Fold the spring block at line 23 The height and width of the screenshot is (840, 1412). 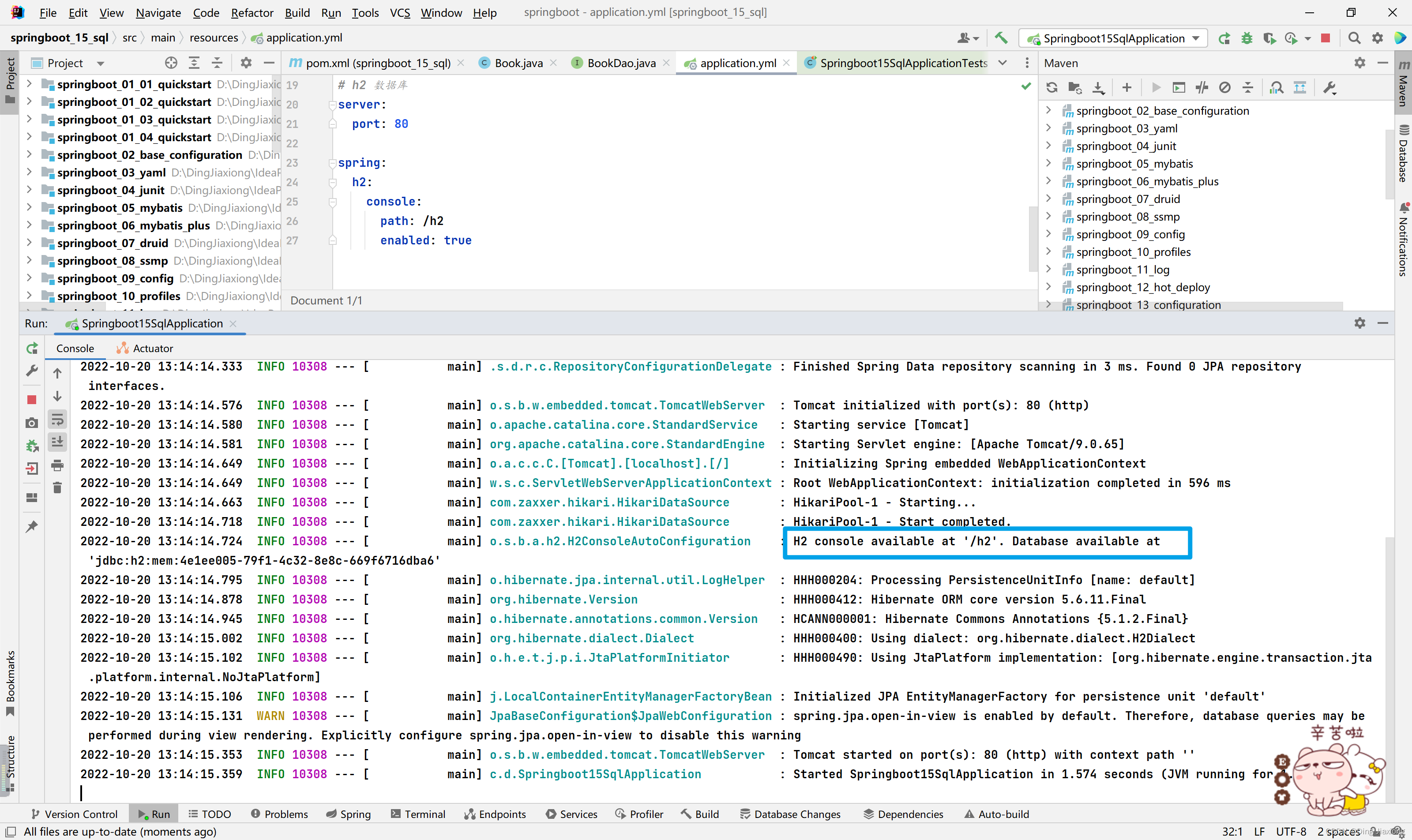coord(333,163)
